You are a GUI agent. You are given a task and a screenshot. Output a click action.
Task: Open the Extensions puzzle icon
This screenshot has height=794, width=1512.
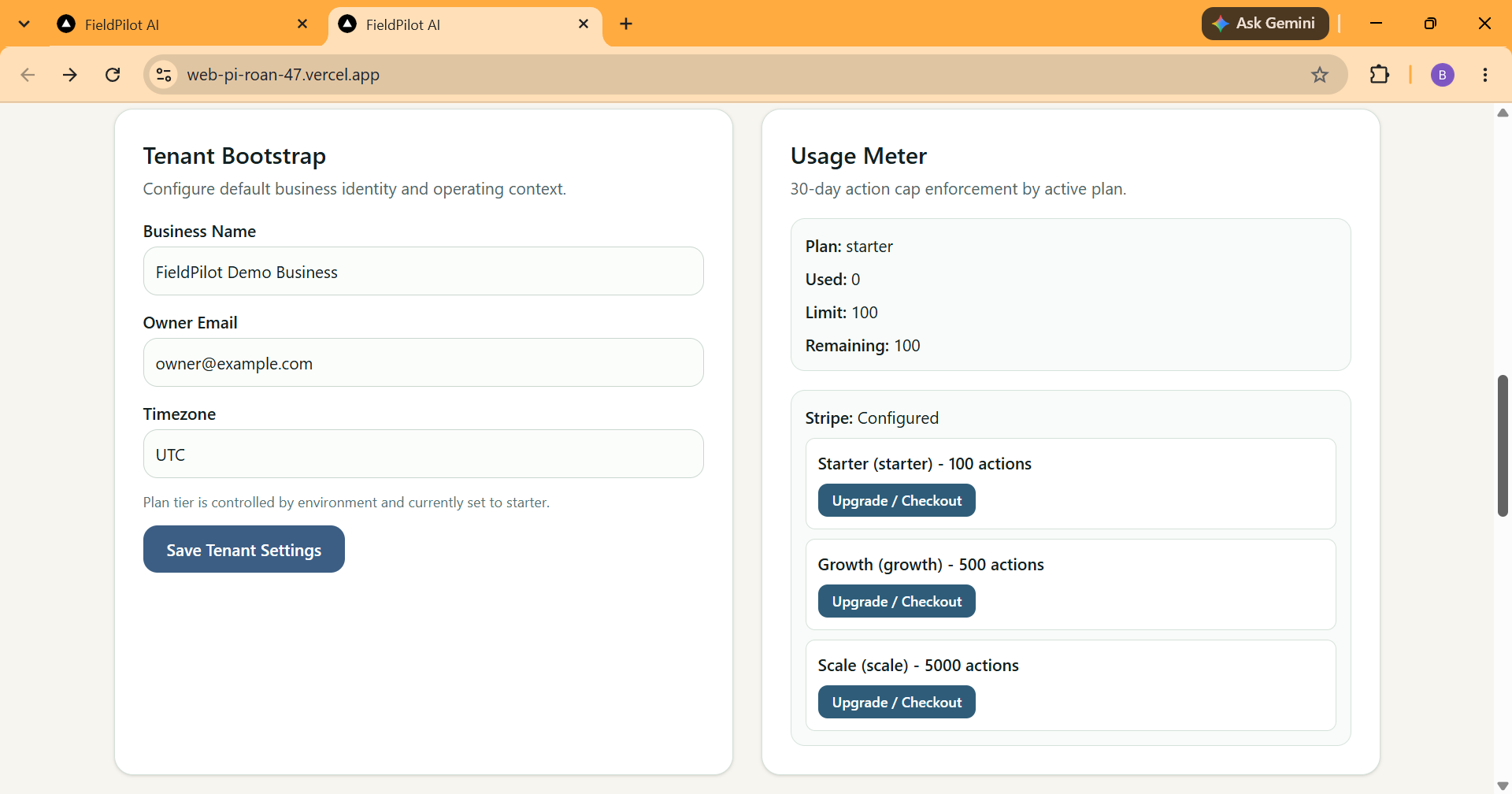coord(1379,75)
